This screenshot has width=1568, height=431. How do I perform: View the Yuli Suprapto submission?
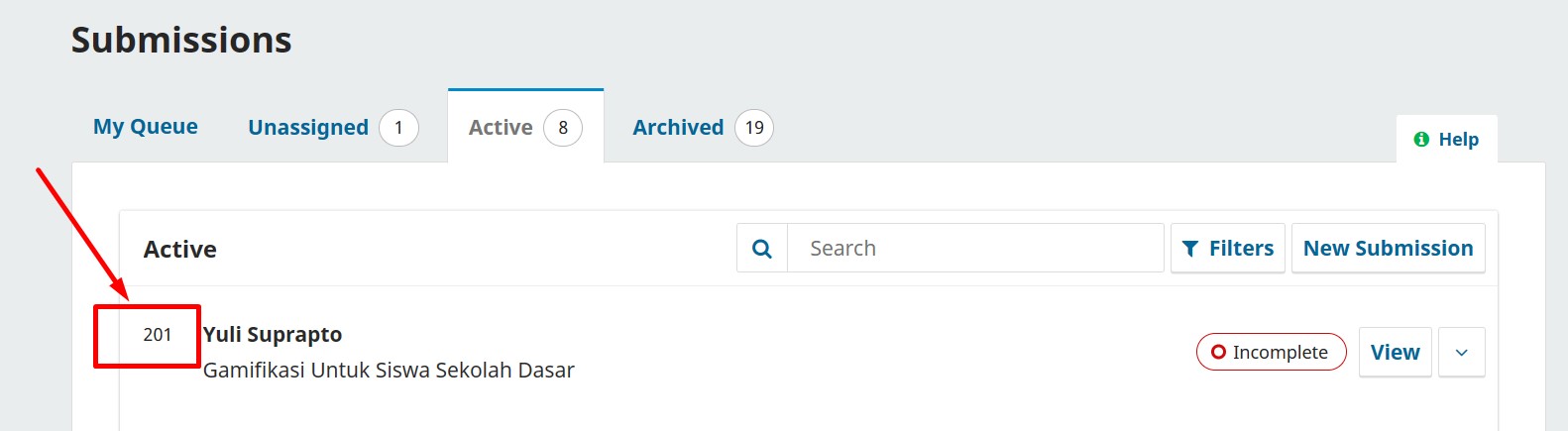point(1395,352)
